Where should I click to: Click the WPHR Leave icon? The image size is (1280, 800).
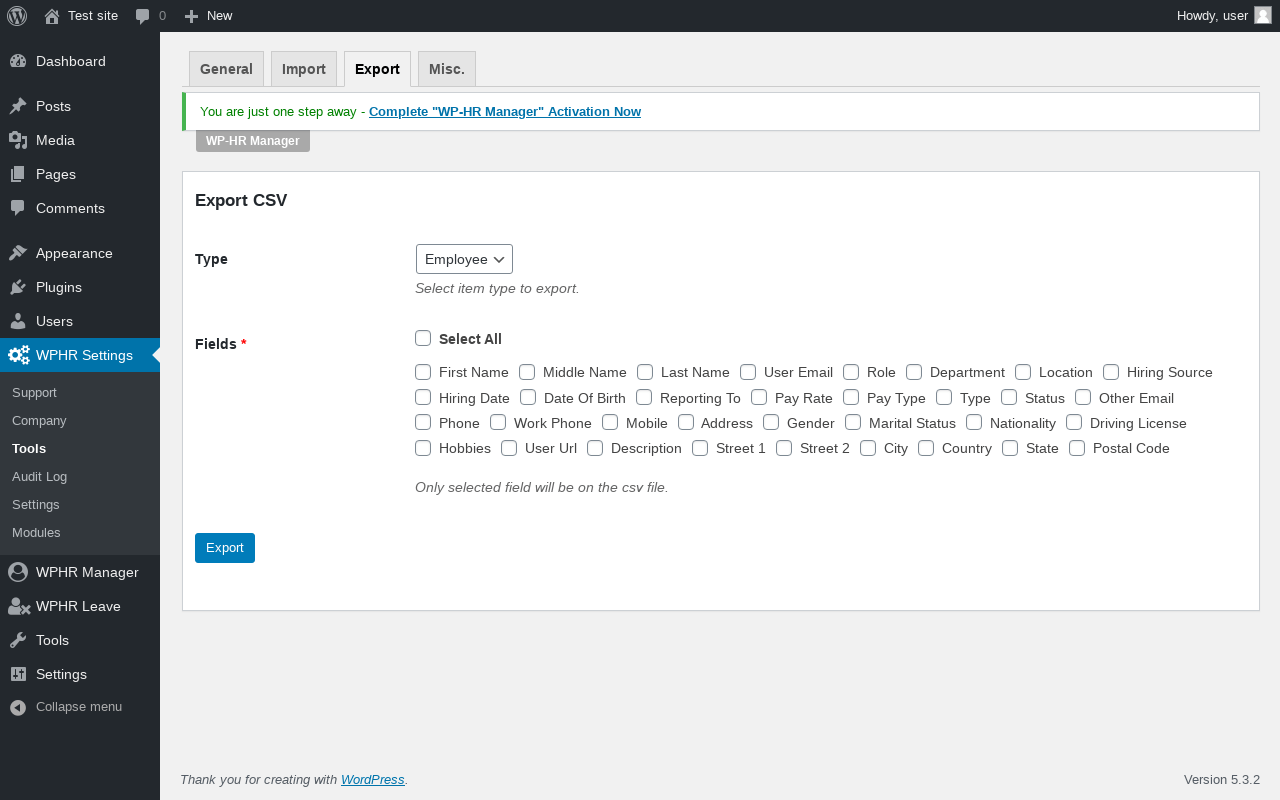[x=18, y=606]
